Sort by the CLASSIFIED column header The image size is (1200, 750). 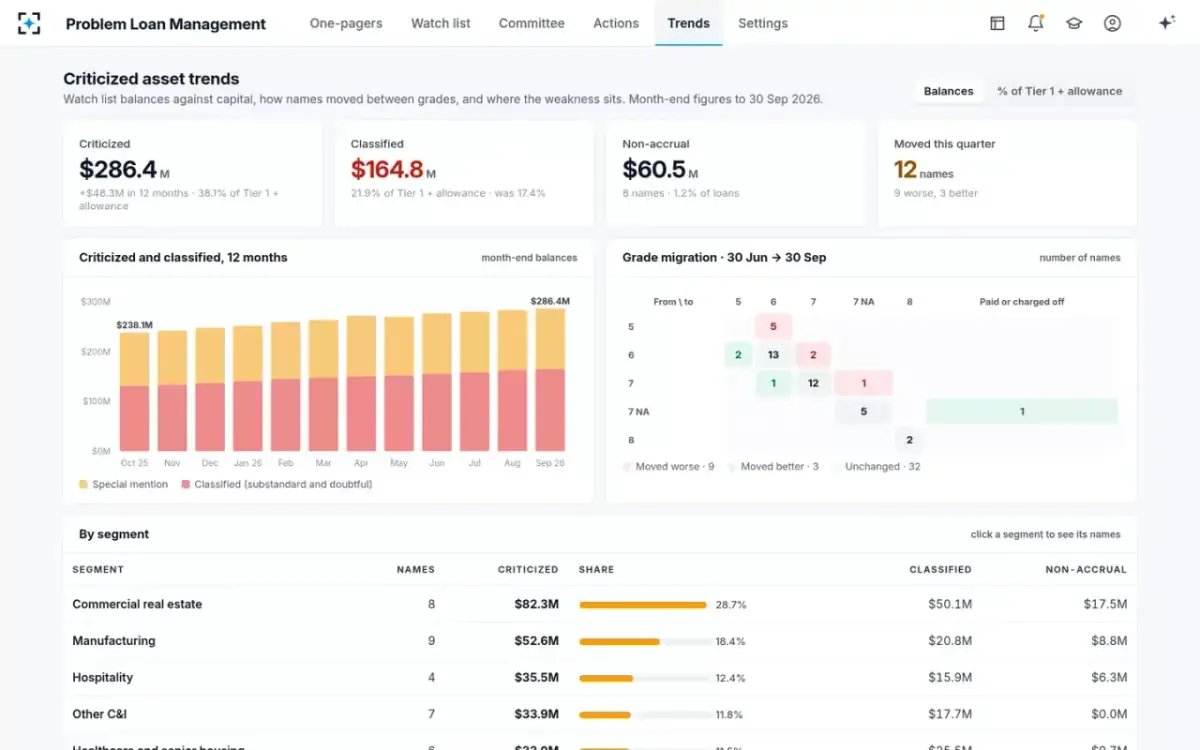940,569
